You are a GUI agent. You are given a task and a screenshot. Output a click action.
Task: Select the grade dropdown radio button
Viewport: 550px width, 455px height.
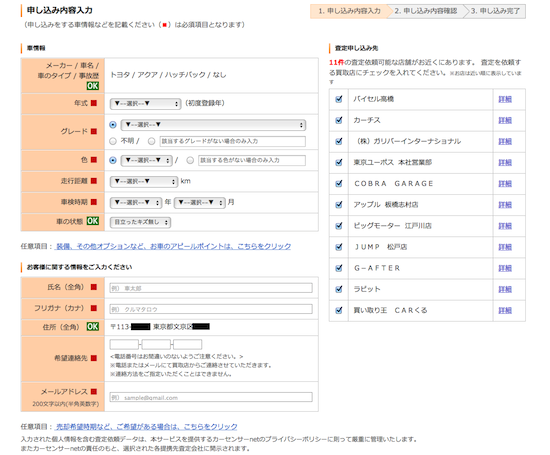[113, 125]
